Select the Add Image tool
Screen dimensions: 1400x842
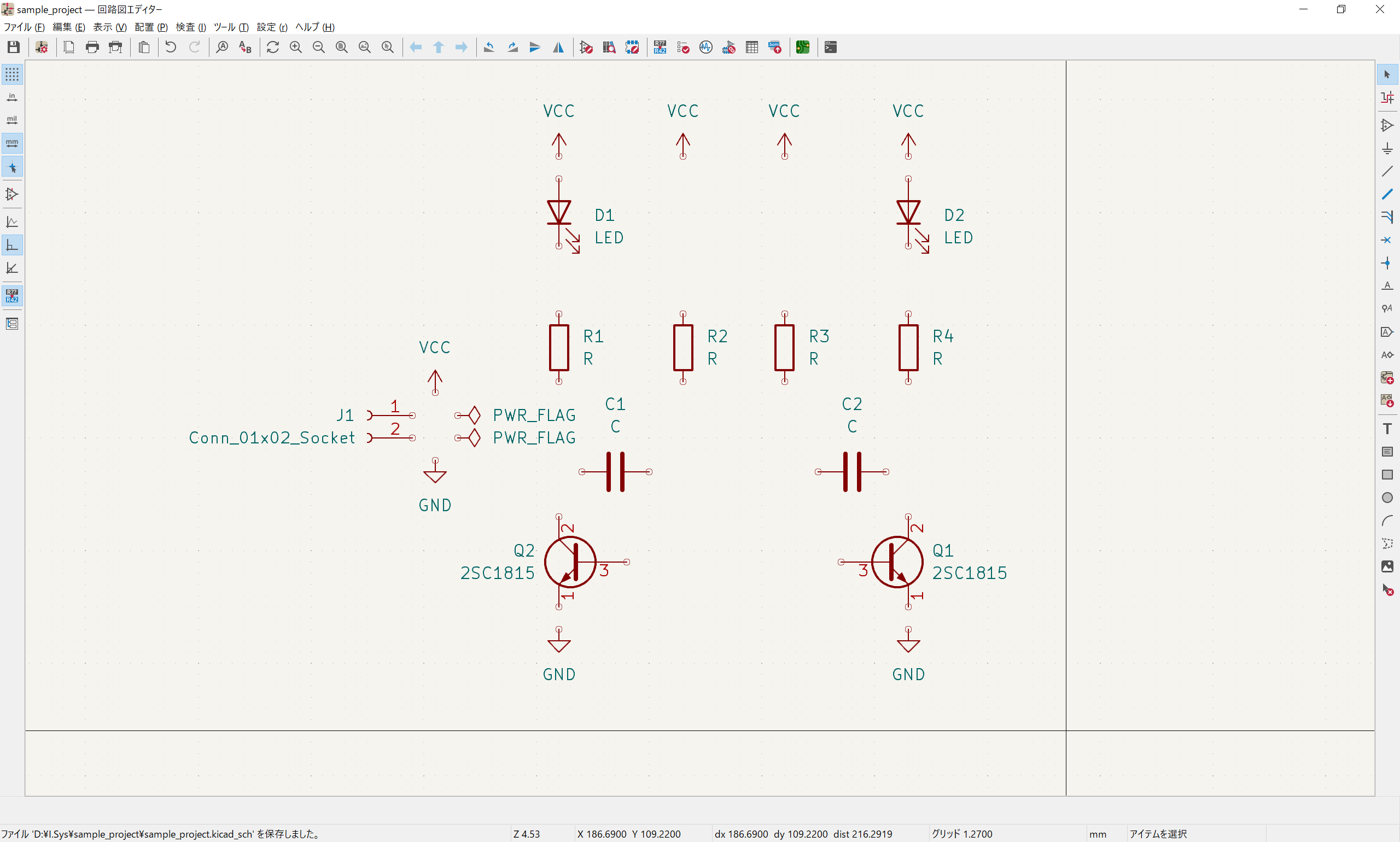pos(1387,566)
